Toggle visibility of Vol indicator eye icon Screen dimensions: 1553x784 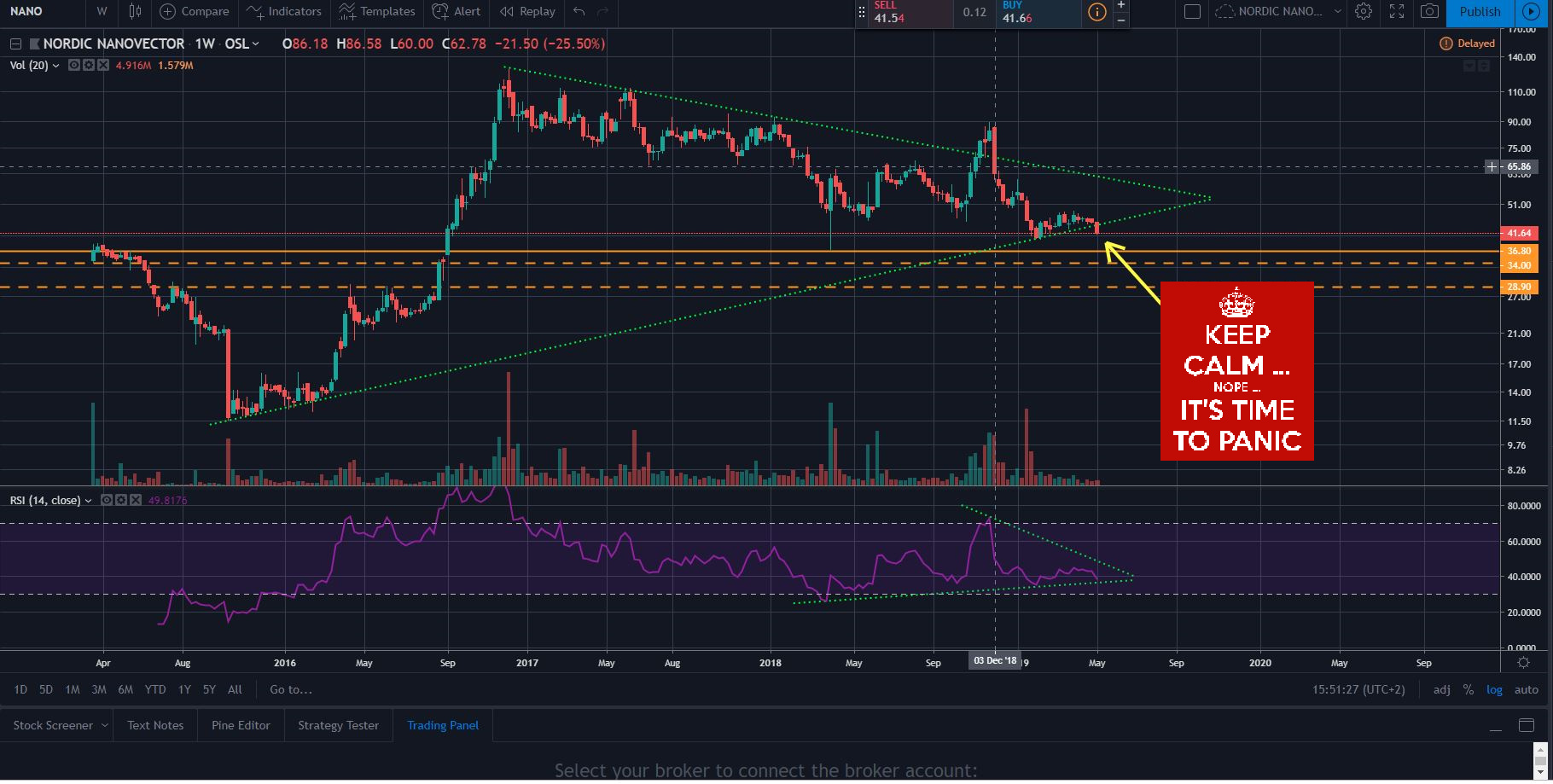[74, 66]
